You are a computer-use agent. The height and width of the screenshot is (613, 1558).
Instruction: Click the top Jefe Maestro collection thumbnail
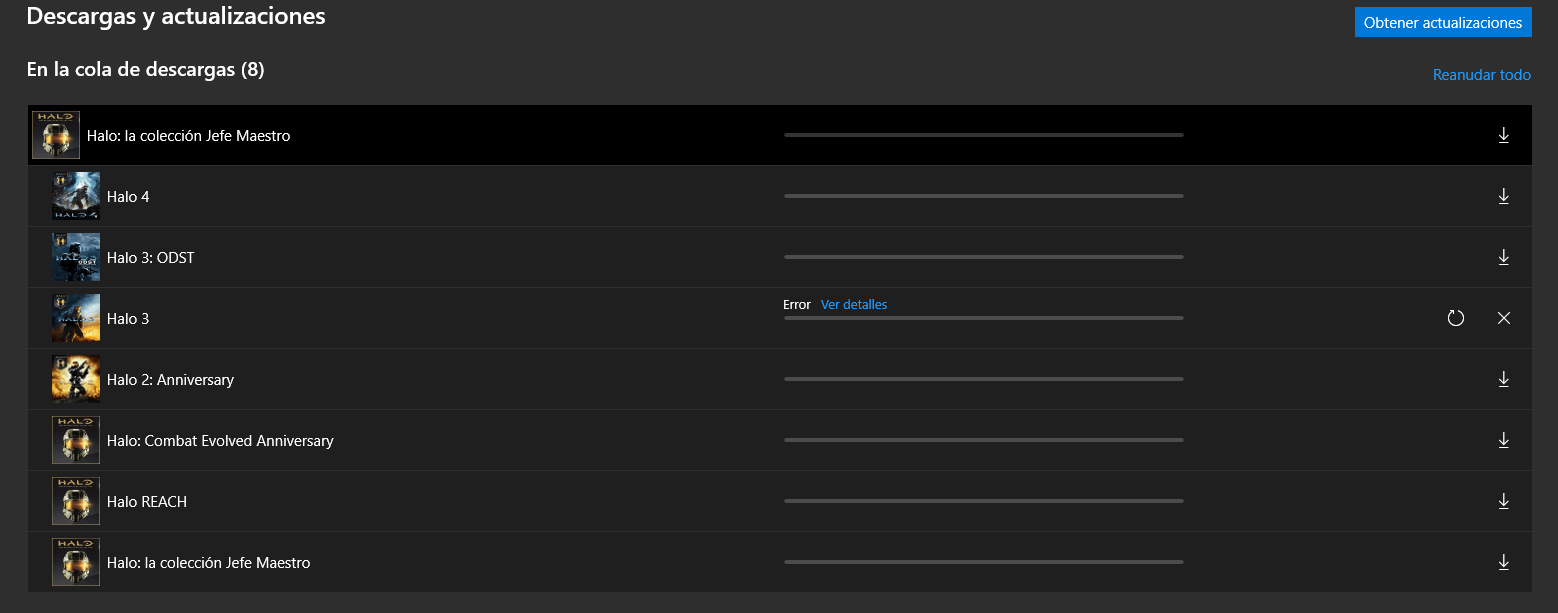click(56, 135)
